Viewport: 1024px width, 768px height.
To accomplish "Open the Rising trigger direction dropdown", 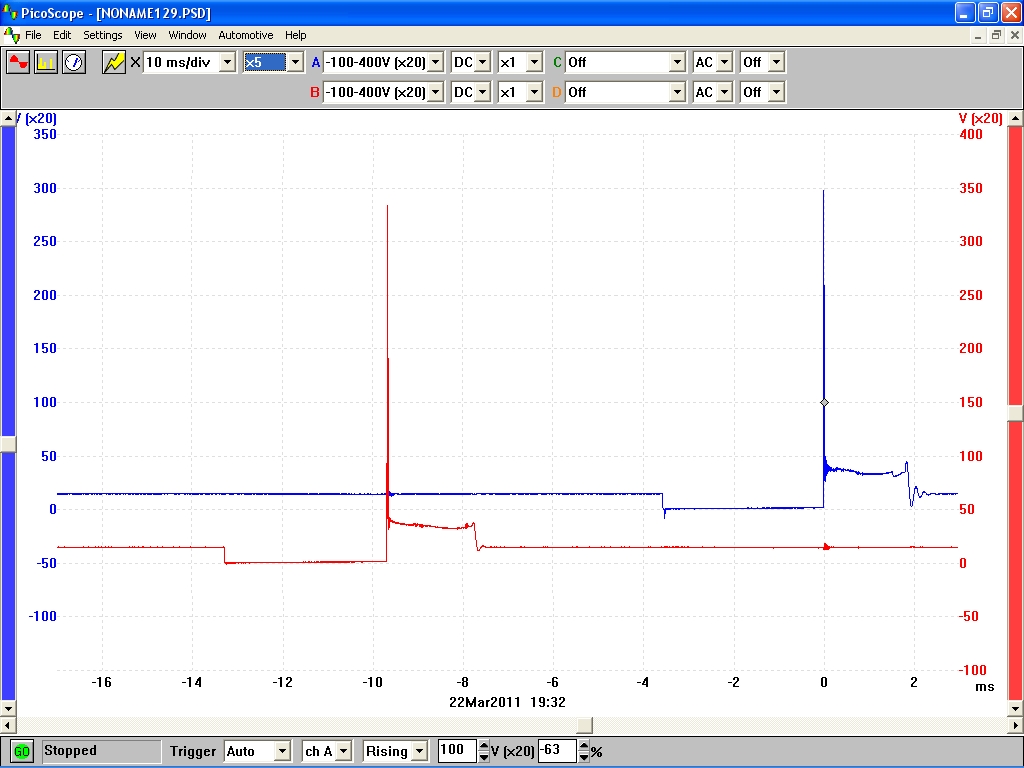I will [x=419, y=751].
